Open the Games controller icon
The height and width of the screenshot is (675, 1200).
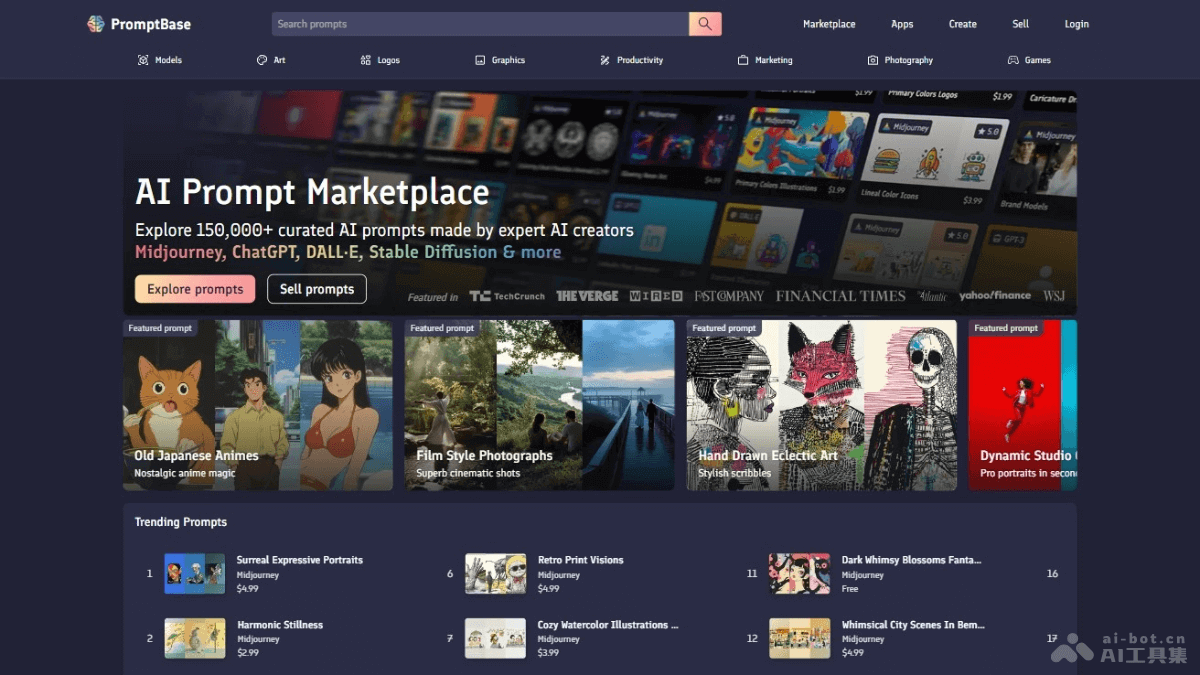(1013, 60)
